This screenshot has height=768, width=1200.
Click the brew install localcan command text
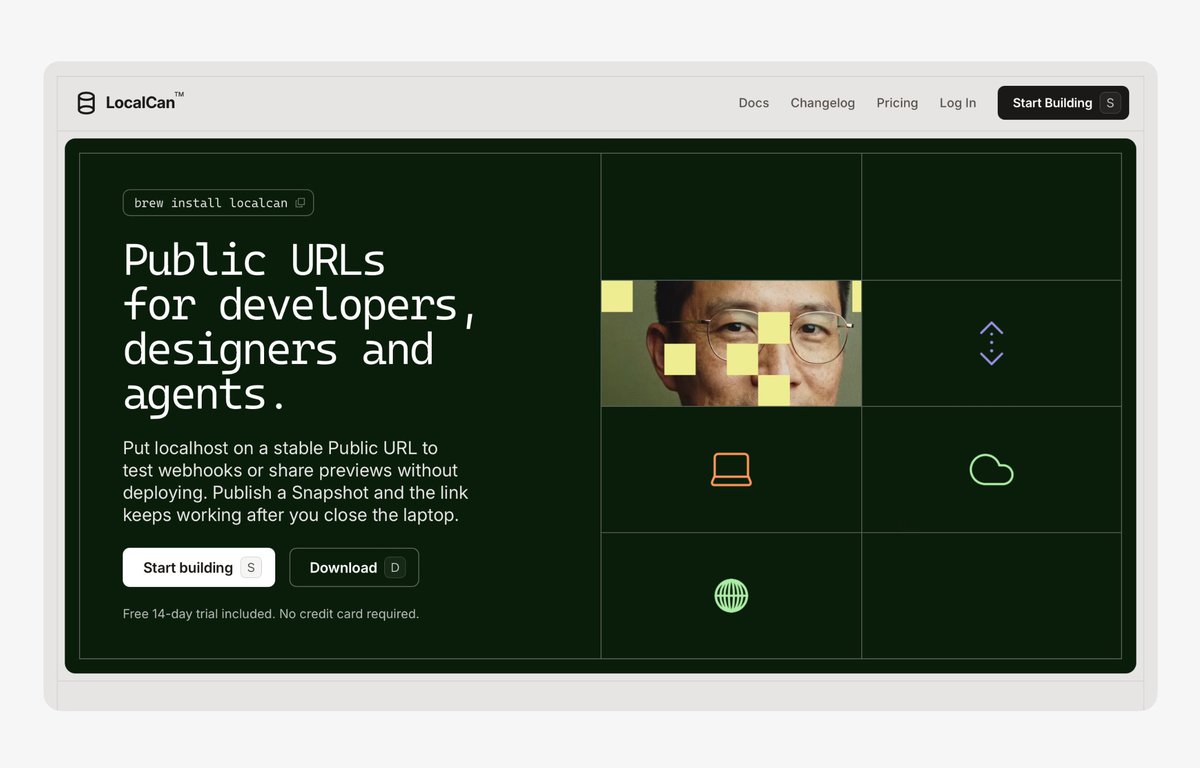211,203
